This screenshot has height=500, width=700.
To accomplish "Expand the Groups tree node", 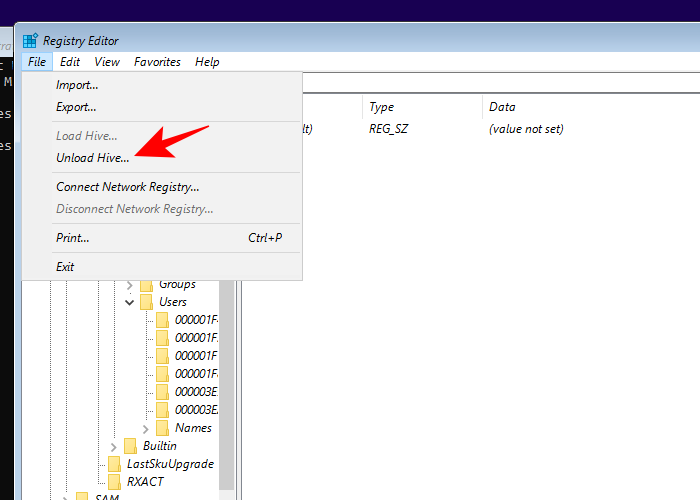I will click(130, 285).
